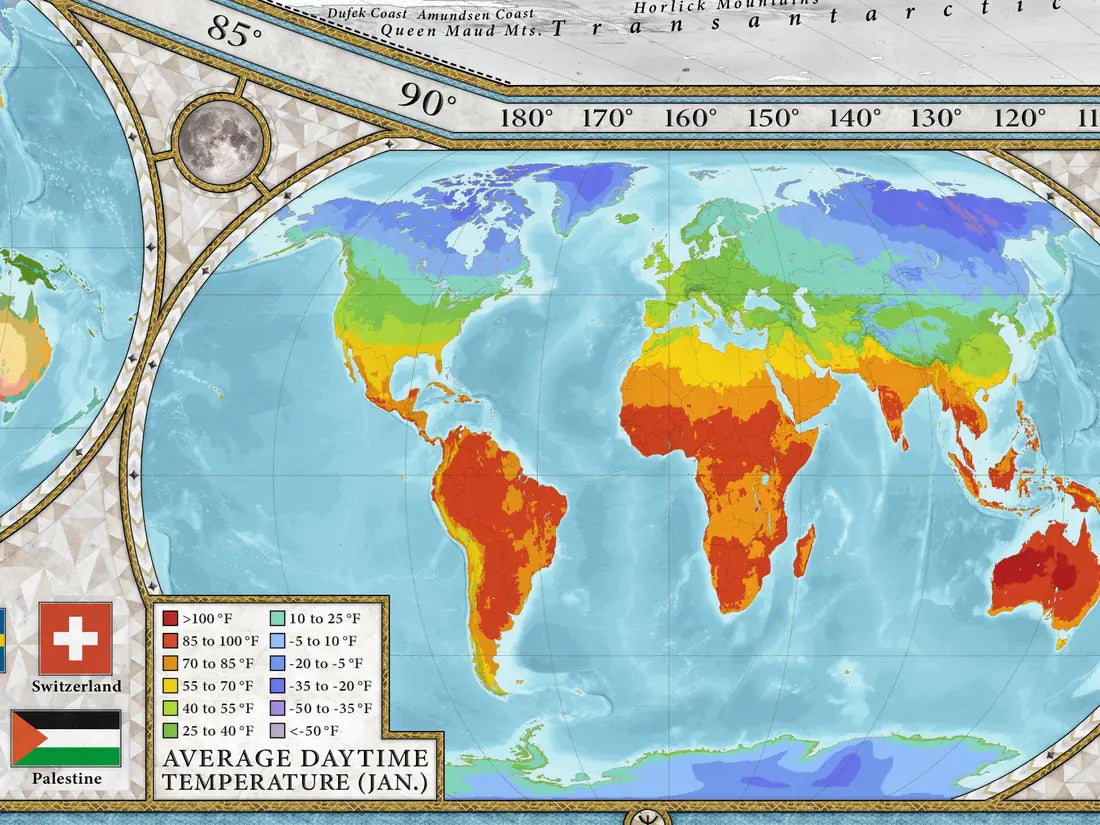Click the 120° longitude label
Viewport: 1100px width, 825px height.
1019,117
